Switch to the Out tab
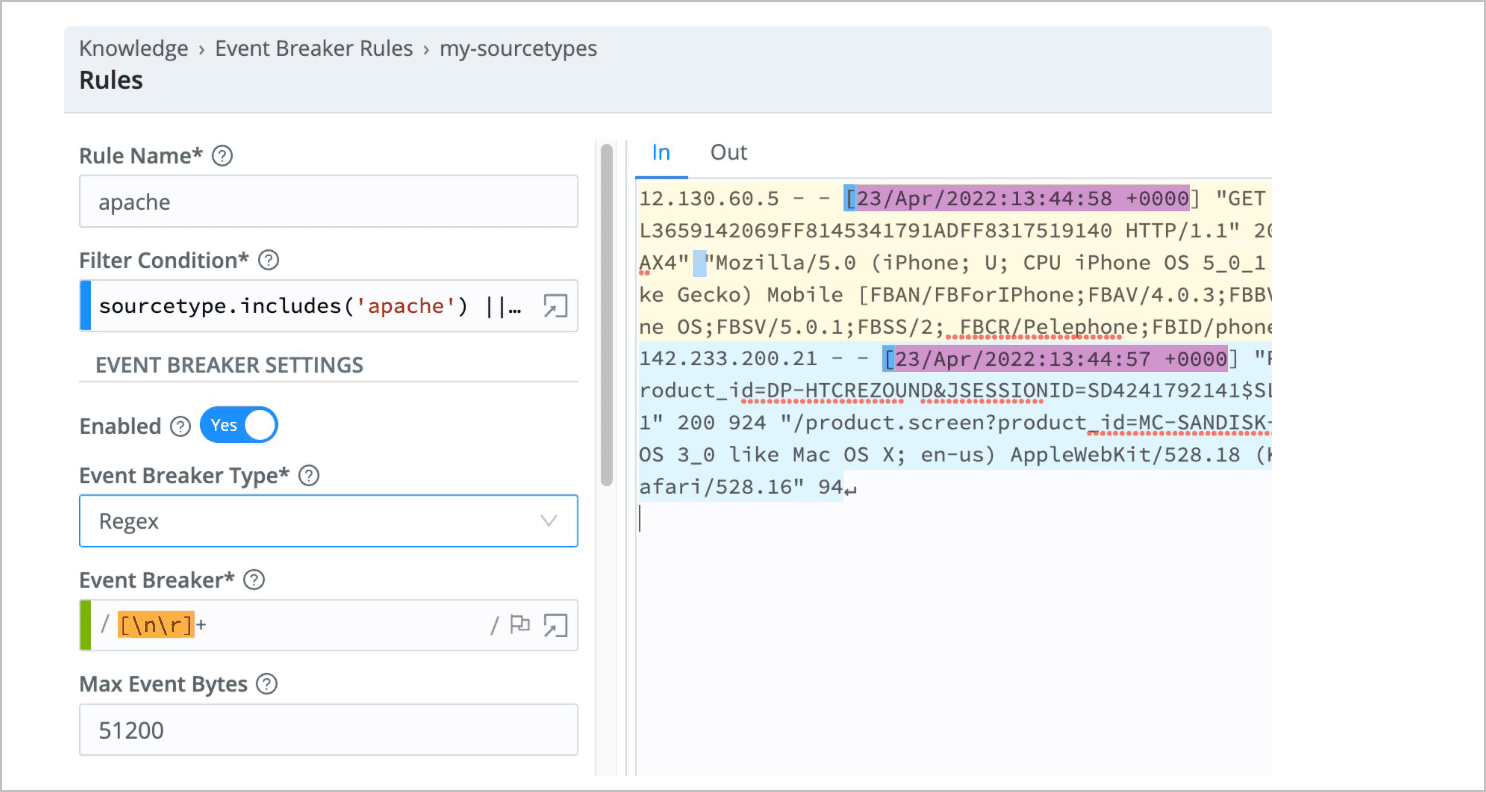This screenshot has height=792, width=1486. coord(728,152)
